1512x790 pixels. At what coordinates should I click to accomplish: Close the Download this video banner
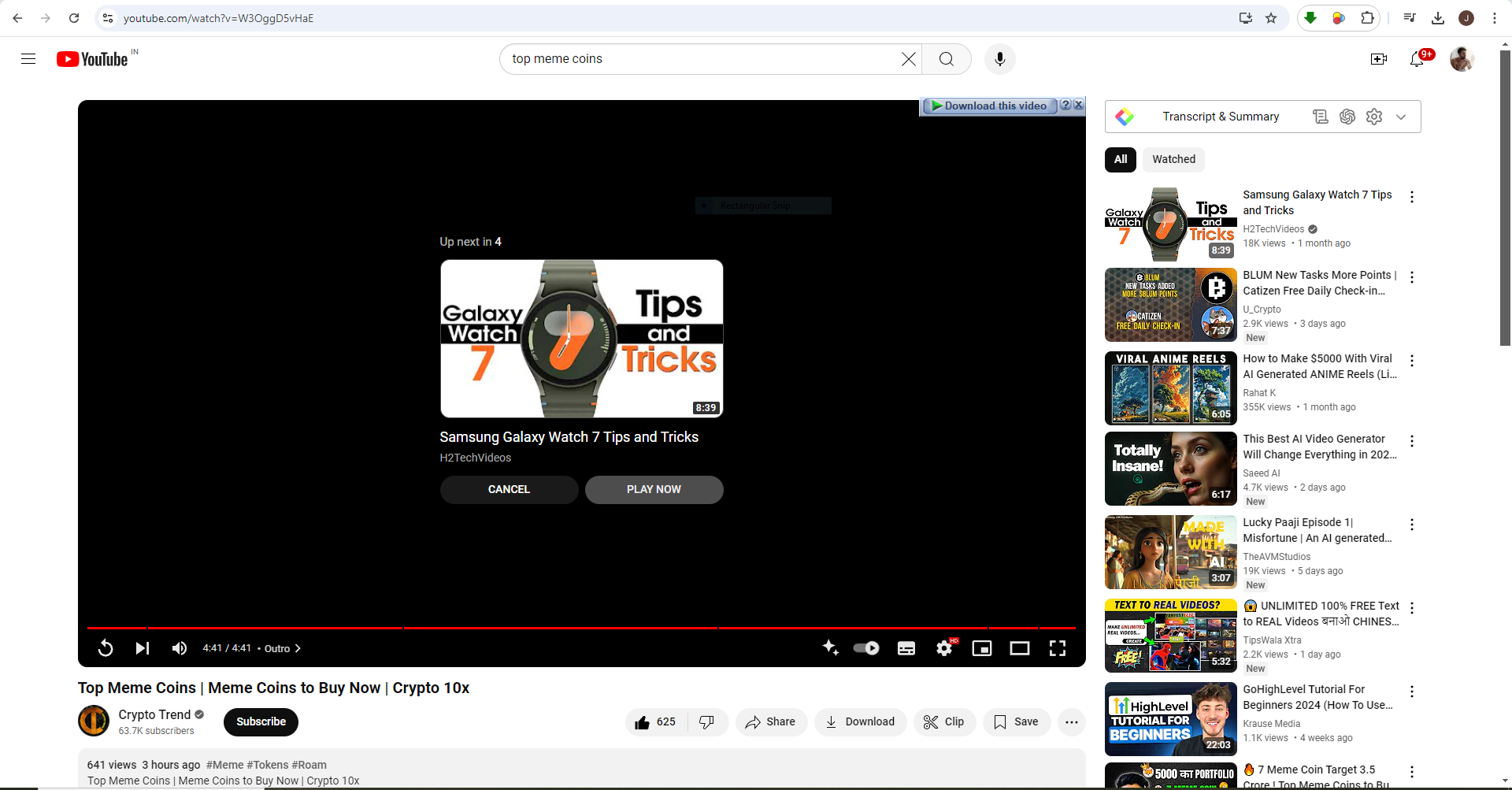coord(1079,106)
